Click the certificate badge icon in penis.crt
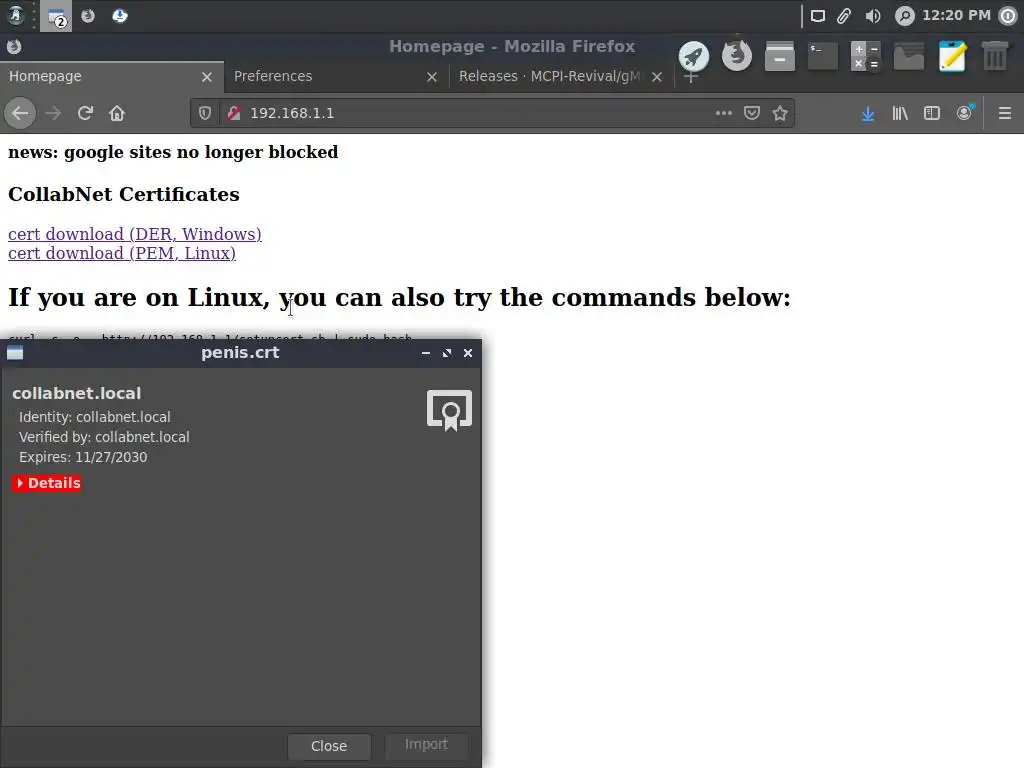 449,410
